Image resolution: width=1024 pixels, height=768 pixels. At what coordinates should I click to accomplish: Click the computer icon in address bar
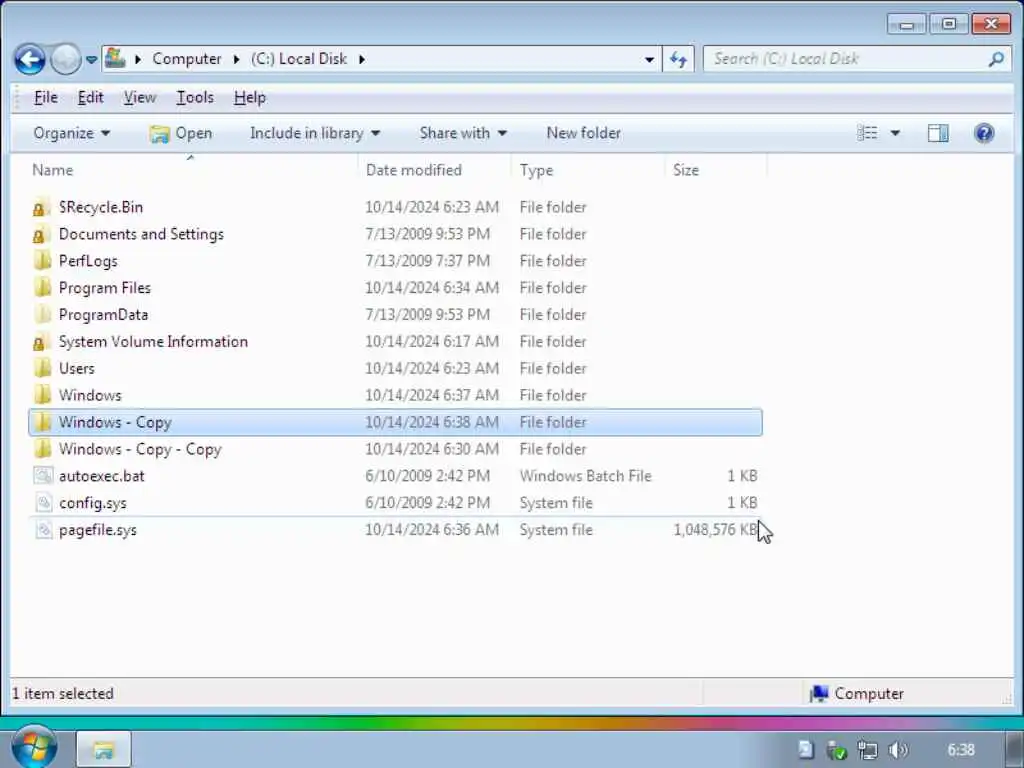[x=116, y=58]
